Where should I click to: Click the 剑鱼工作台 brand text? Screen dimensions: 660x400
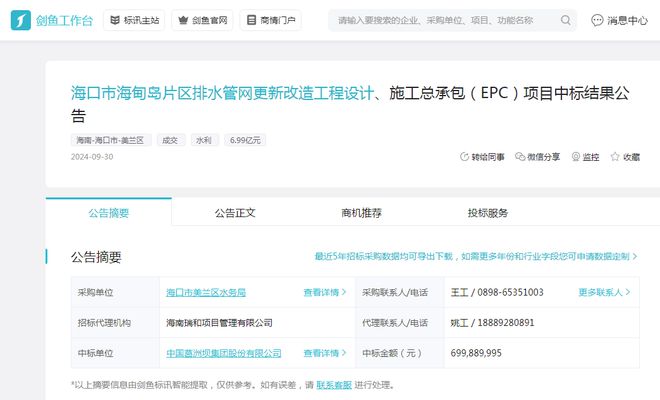point(64,20)
